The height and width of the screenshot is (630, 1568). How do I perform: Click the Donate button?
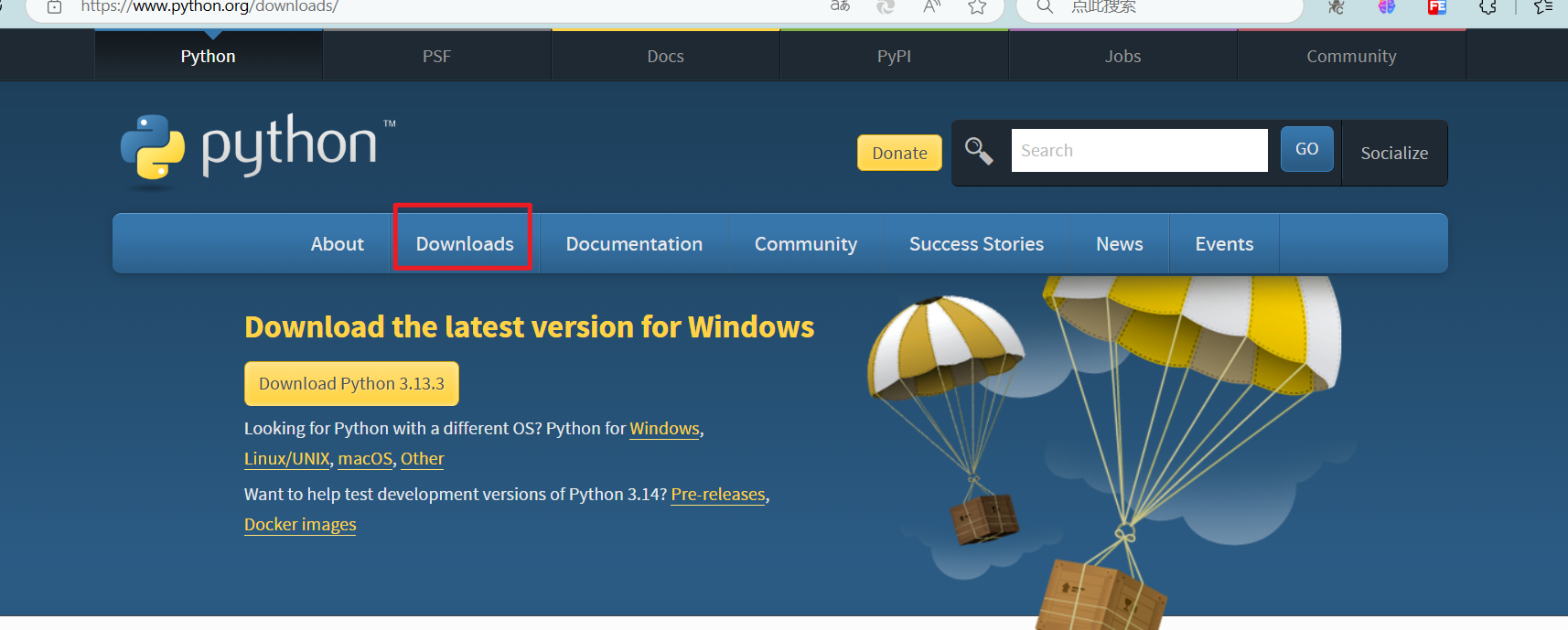pyautogui.click(x=899, y=153)
